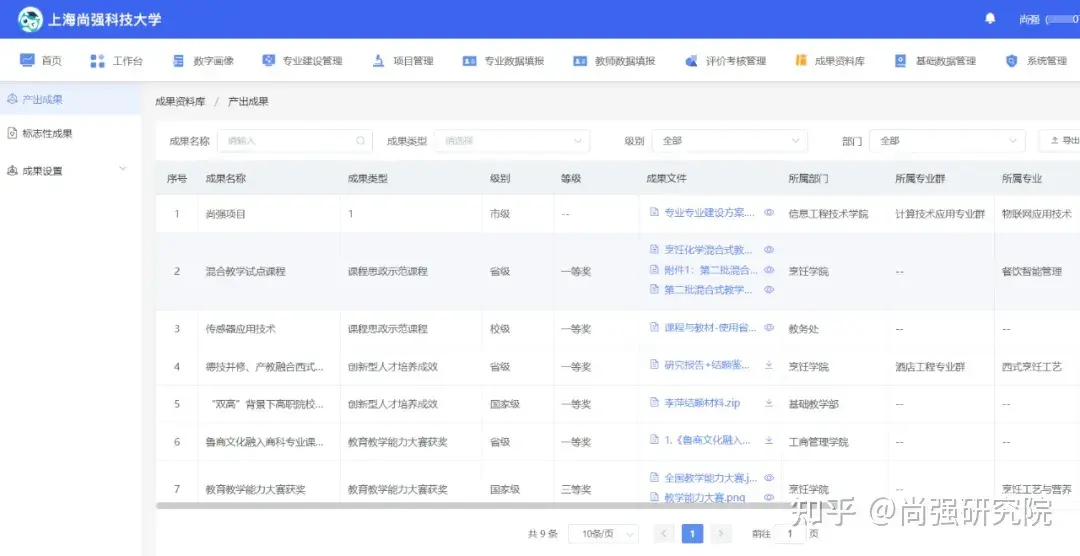Click the 物联网应用技术 cell
The height and width of the screenshot is (556, 1080).
[x=1037, y=214]
